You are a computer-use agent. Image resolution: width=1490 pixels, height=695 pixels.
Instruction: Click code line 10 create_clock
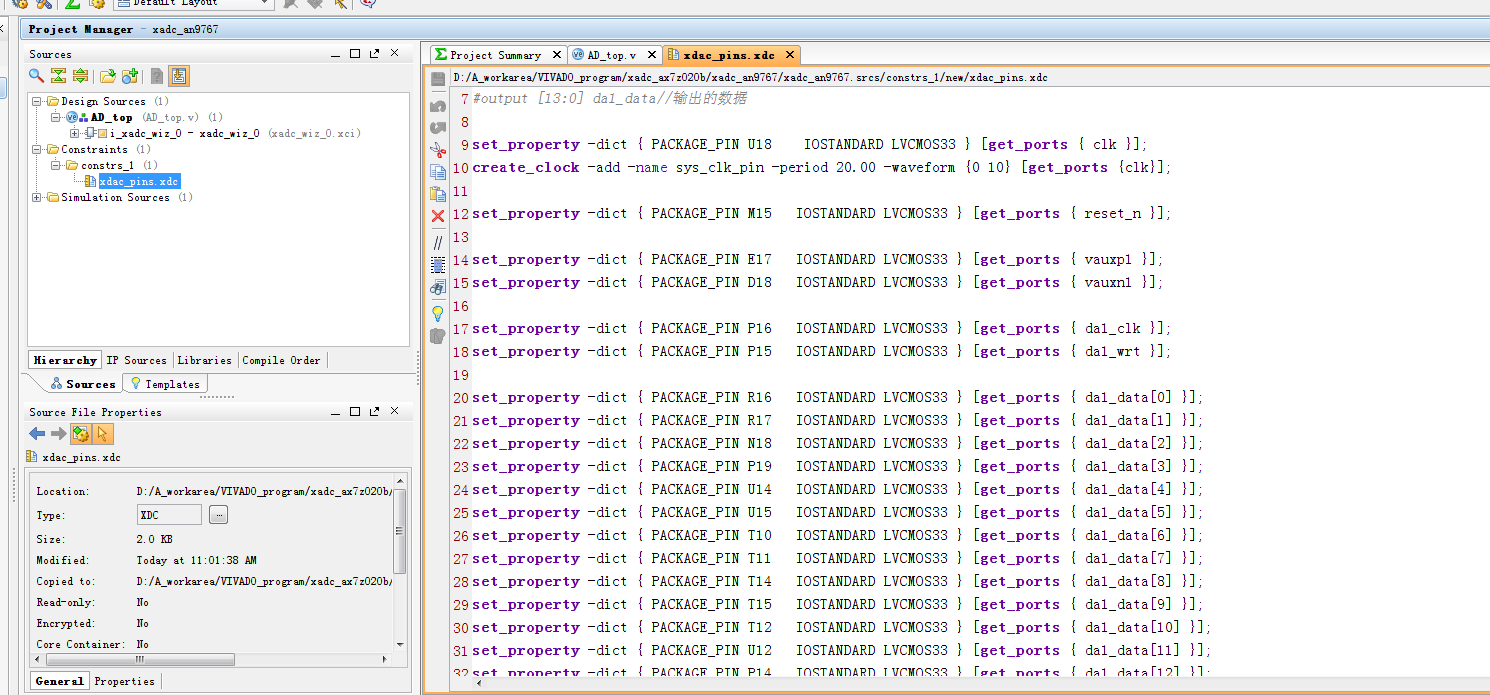coord(821,167)
